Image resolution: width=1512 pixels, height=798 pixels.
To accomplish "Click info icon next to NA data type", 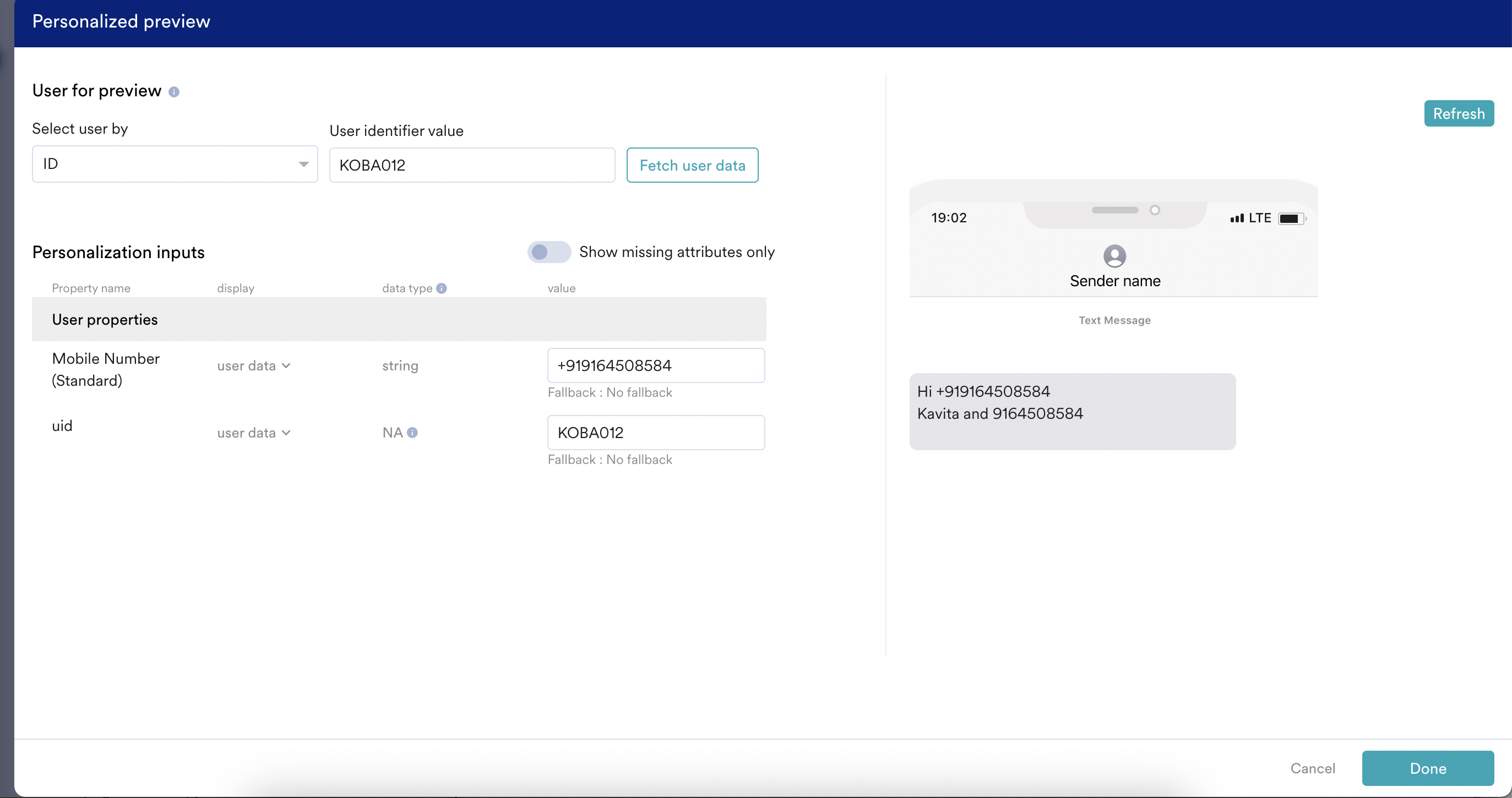I will coord(412,433).
